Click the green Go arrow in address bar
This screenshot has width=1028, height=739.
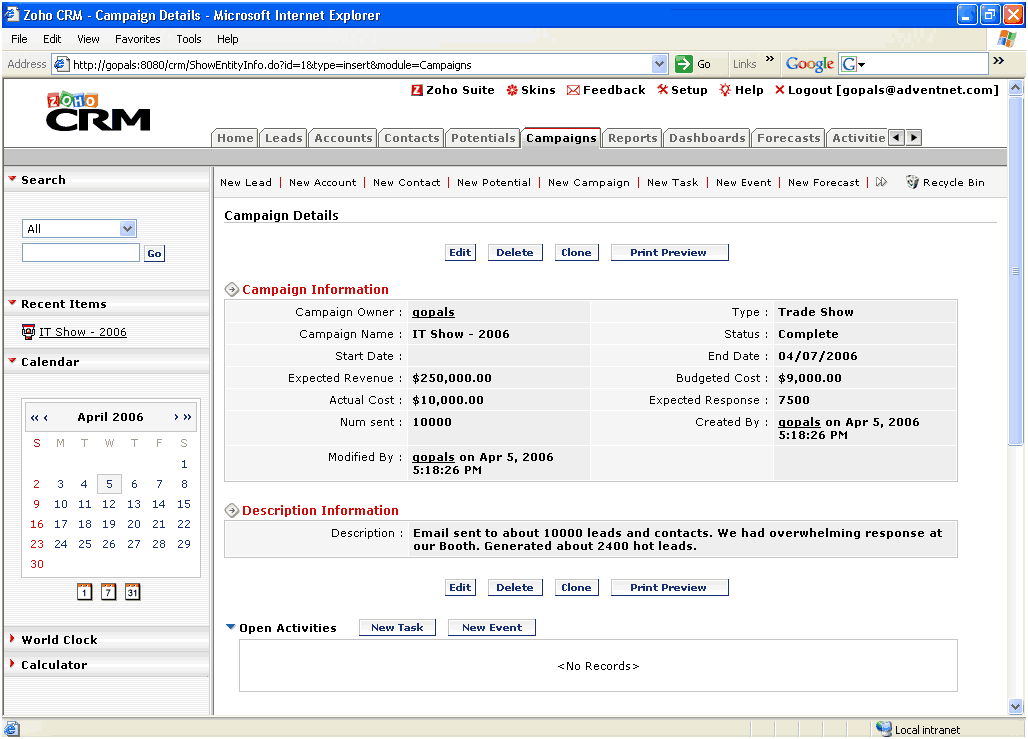pyautogui.click(x=684, y=64)
